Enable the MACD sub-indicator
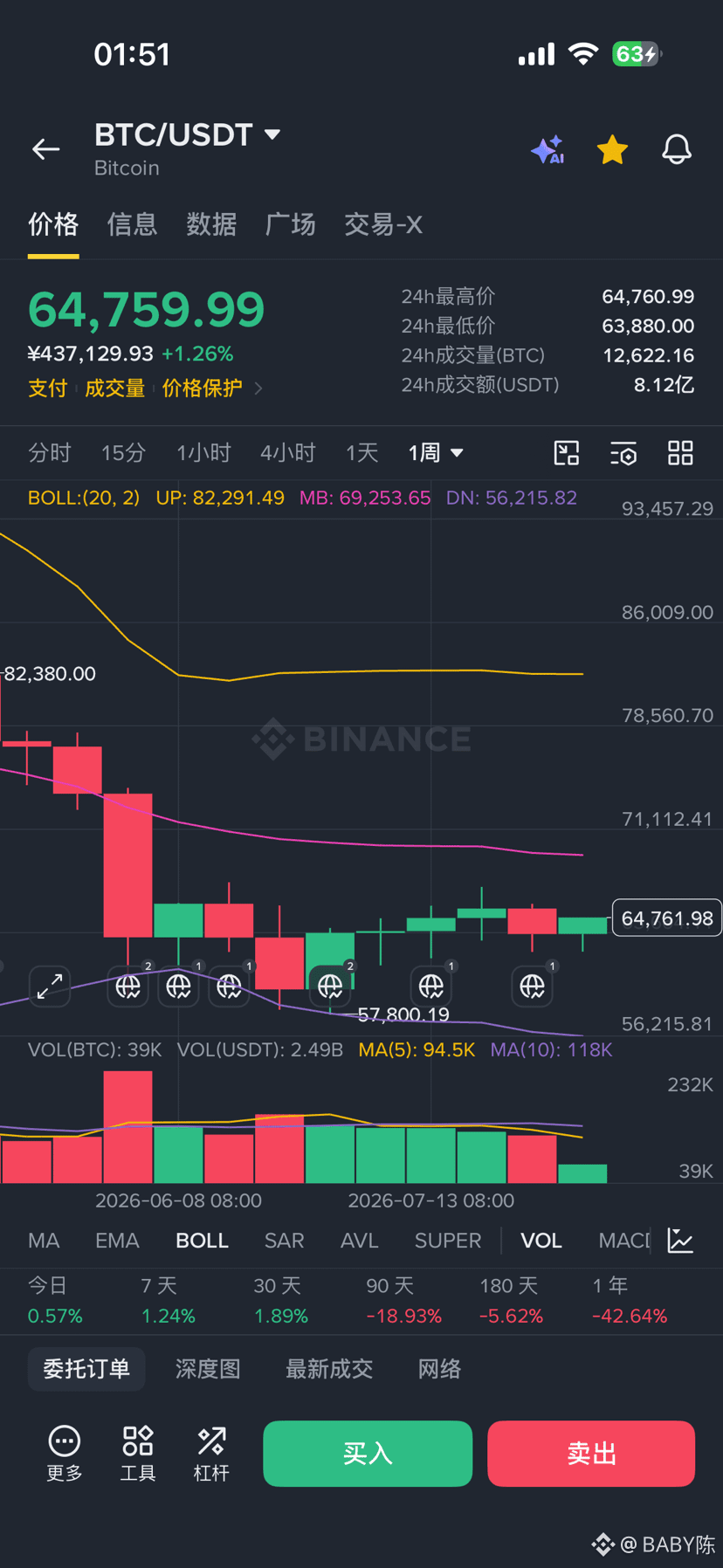The width and height of the screenshot is (723, 1568). (624, 1241)
